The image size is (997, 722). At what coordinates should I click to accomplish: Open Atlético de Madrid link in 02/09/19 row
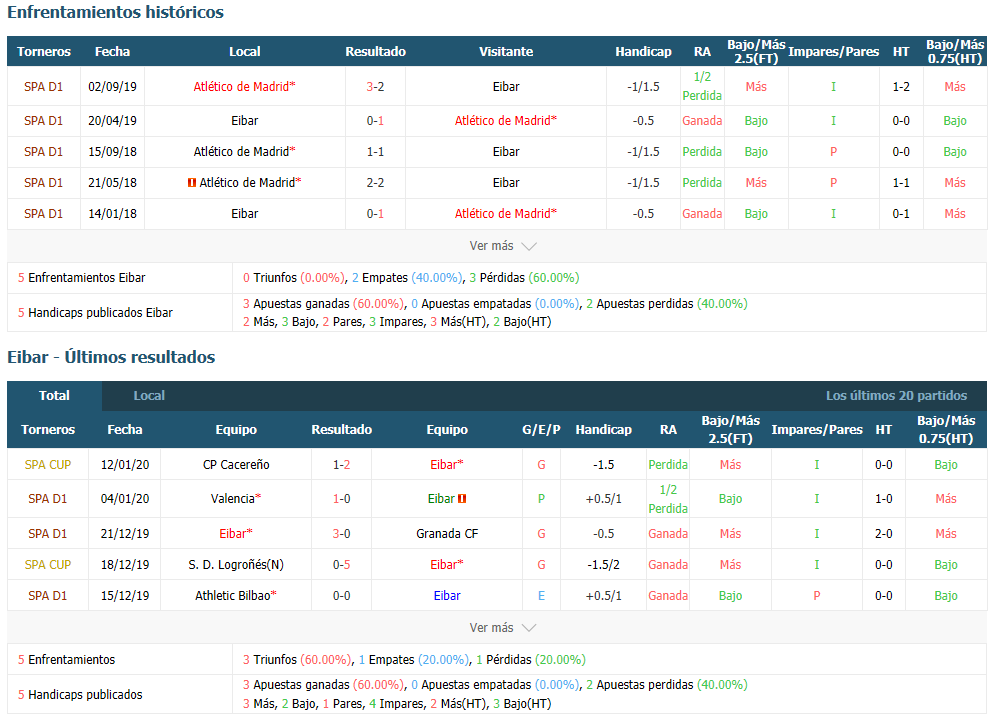coord(244,86)
